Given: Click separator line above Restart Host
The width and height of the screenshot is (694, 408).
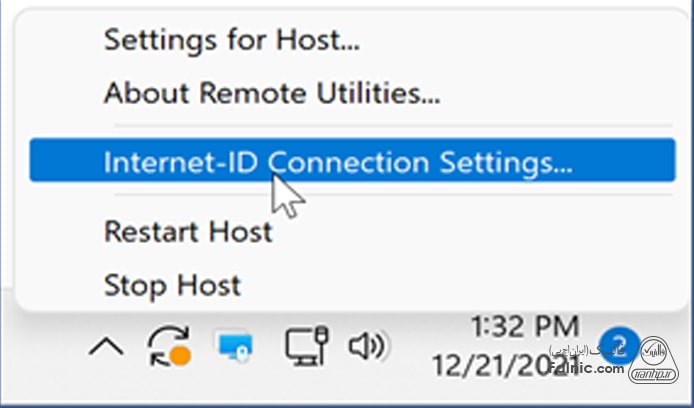Looking at the screenshot, I should tap(390, 196).
